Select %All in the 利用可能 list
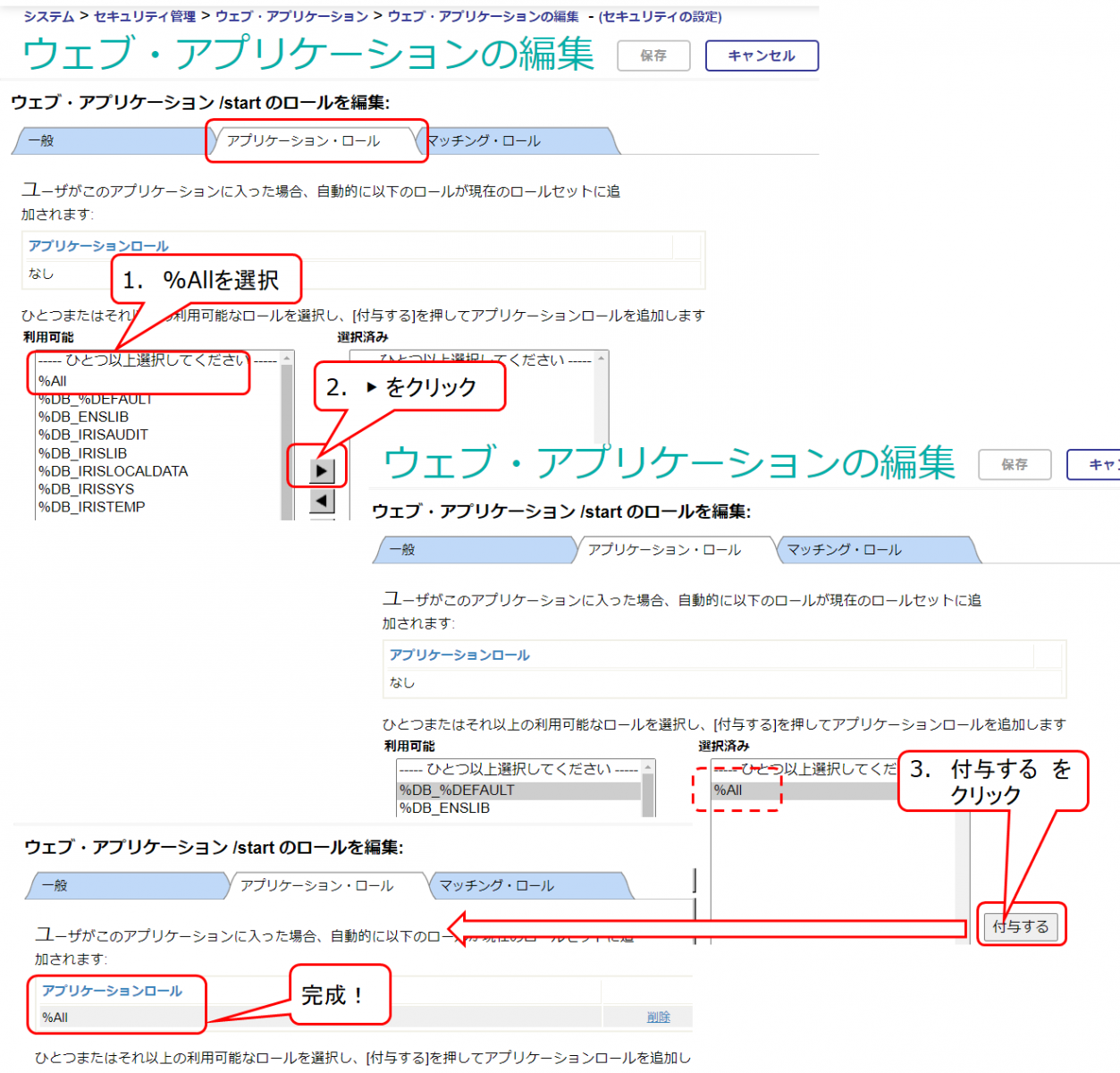Viewport: 1120px width, 1073px height. tap(54, 381)
